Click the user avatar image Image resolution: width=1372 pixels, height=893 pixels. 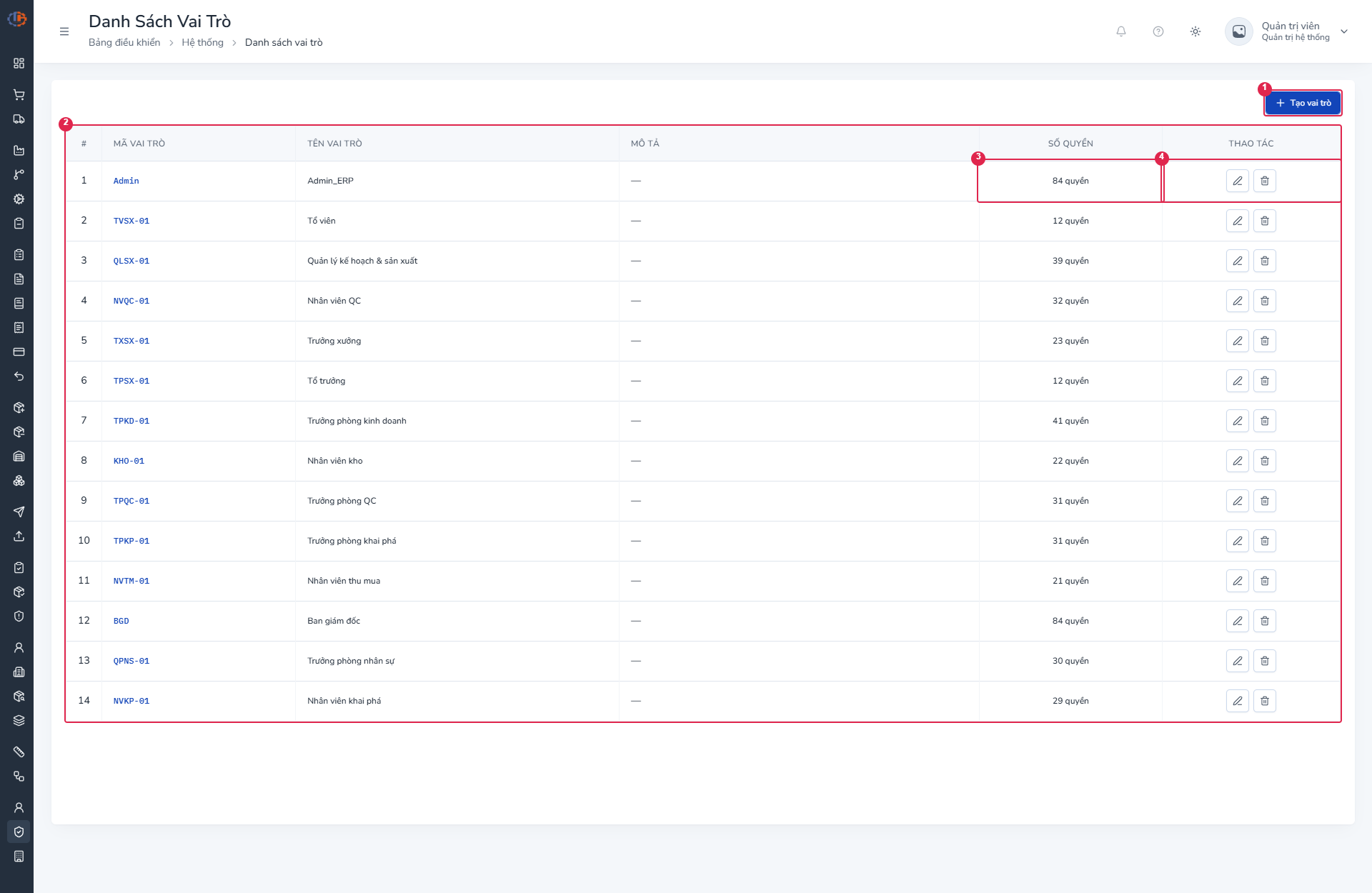1239,31
